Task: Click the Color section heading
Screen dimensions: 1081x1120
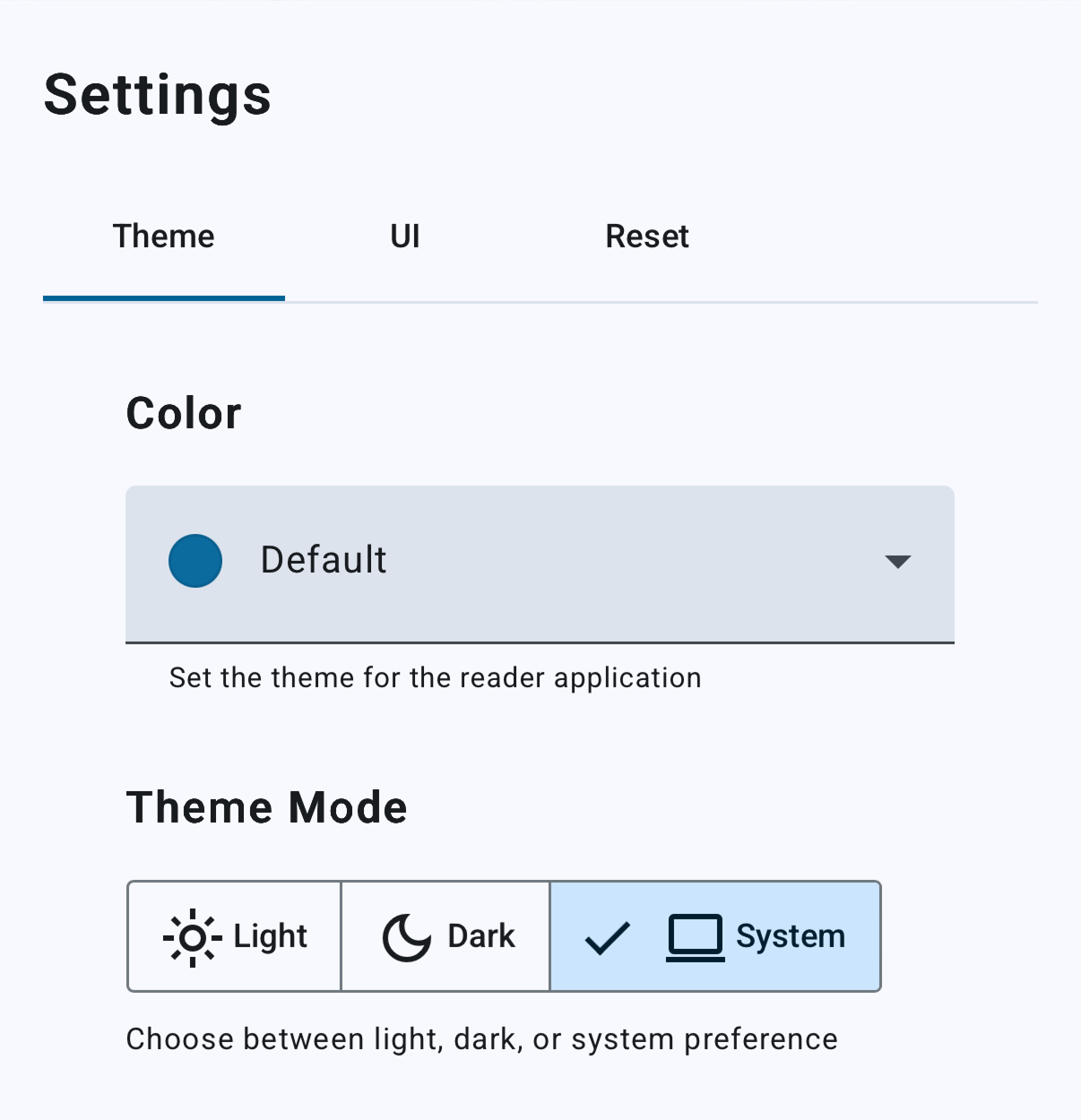Action: tap(184, 413)
